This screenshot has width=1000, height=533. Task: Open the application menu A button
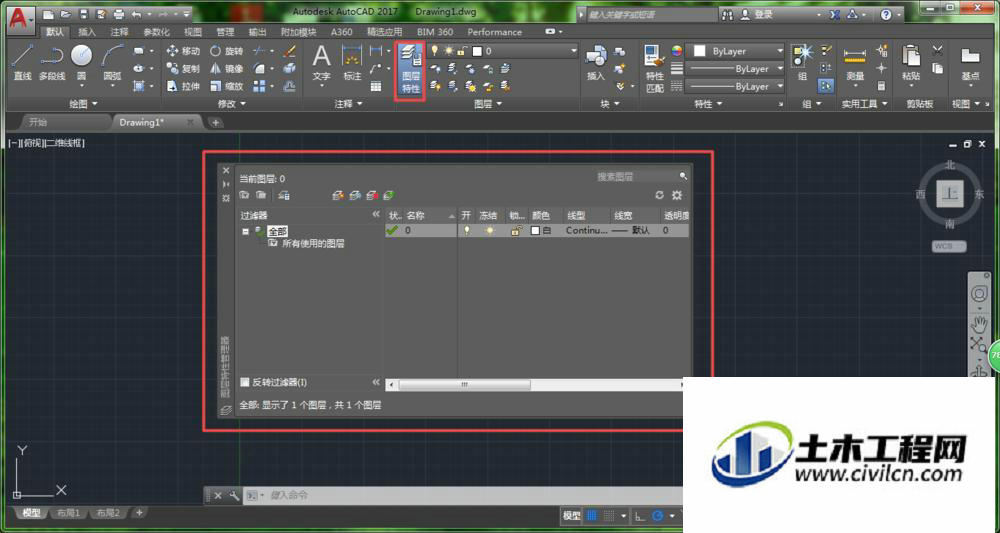(x=20, y=18)
